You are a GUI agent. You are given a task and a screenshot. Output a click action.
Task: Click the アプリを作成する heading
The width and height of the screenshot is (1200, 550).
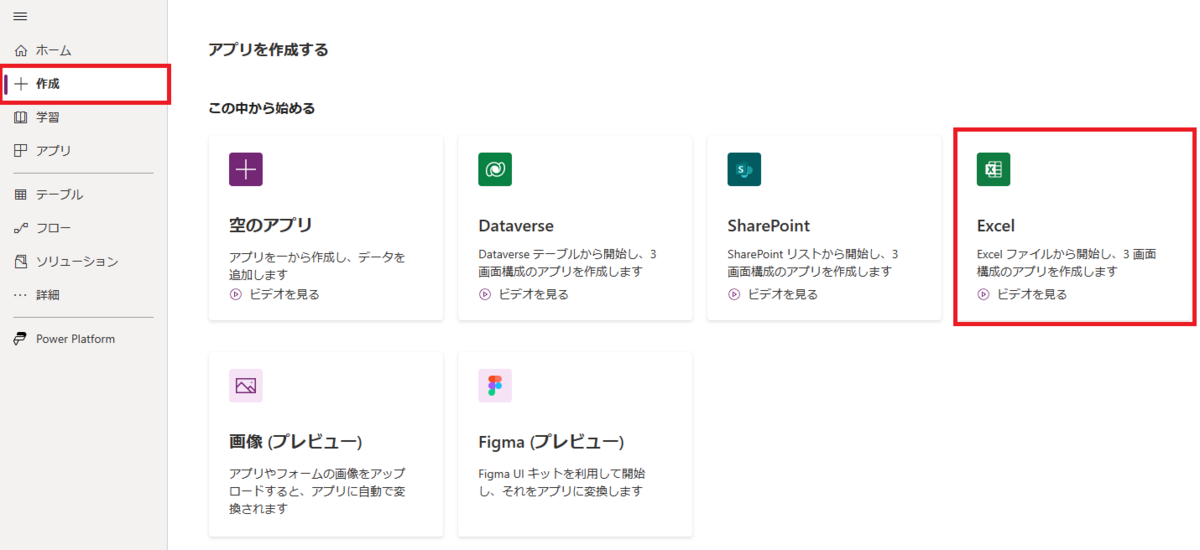point(268,49)
